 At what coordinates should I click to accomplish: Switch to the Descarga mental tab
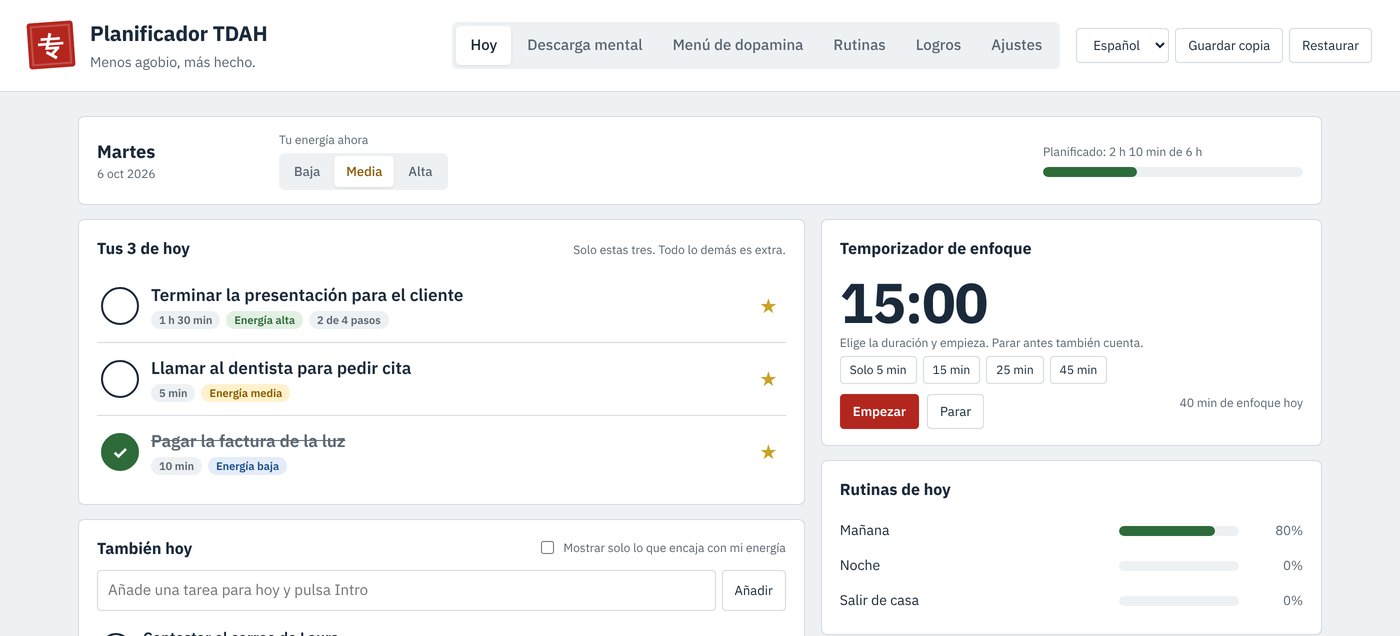point(585,45)
